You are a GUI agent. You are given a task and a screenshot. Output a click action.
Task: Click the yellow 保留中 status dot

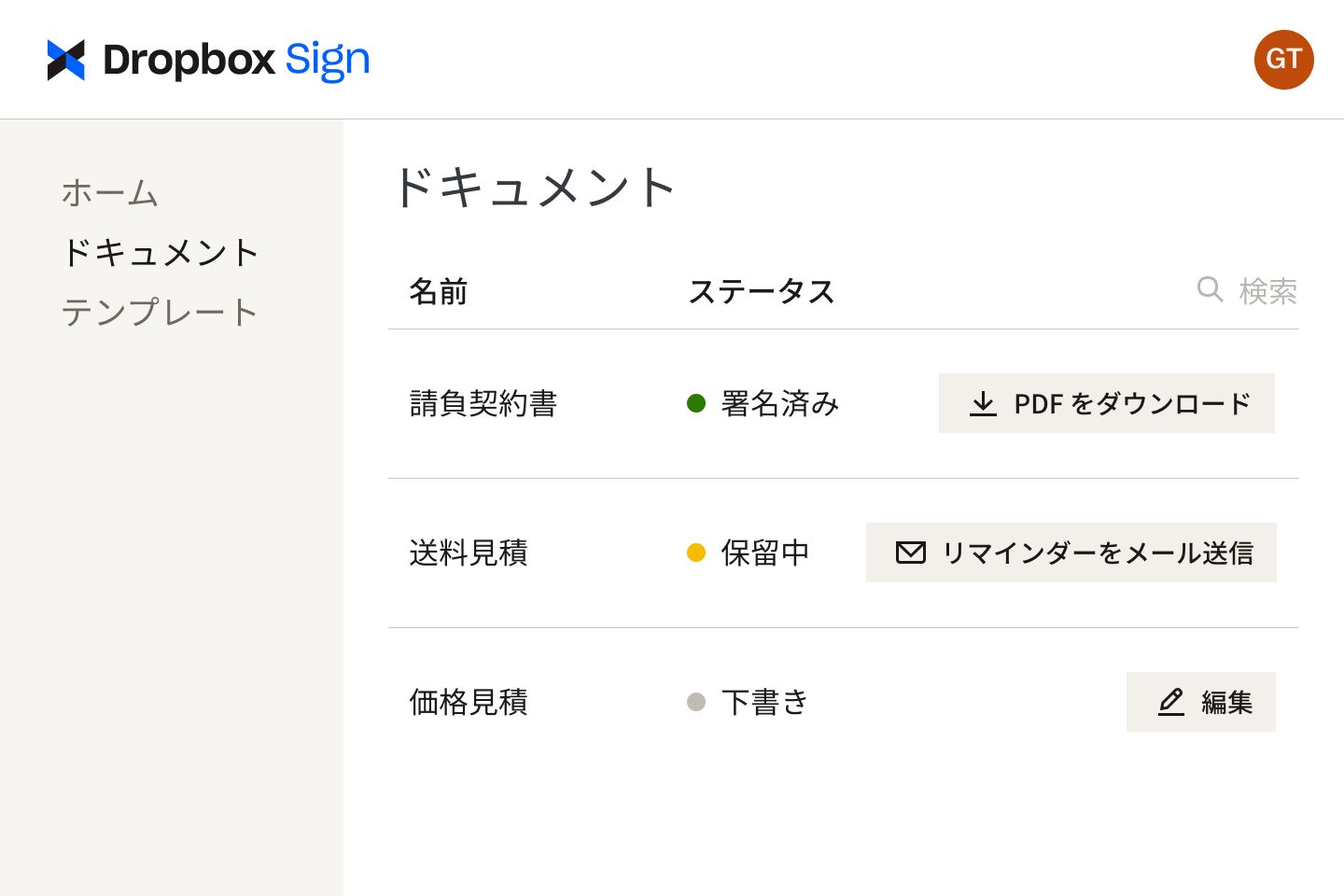coord(696,553)
